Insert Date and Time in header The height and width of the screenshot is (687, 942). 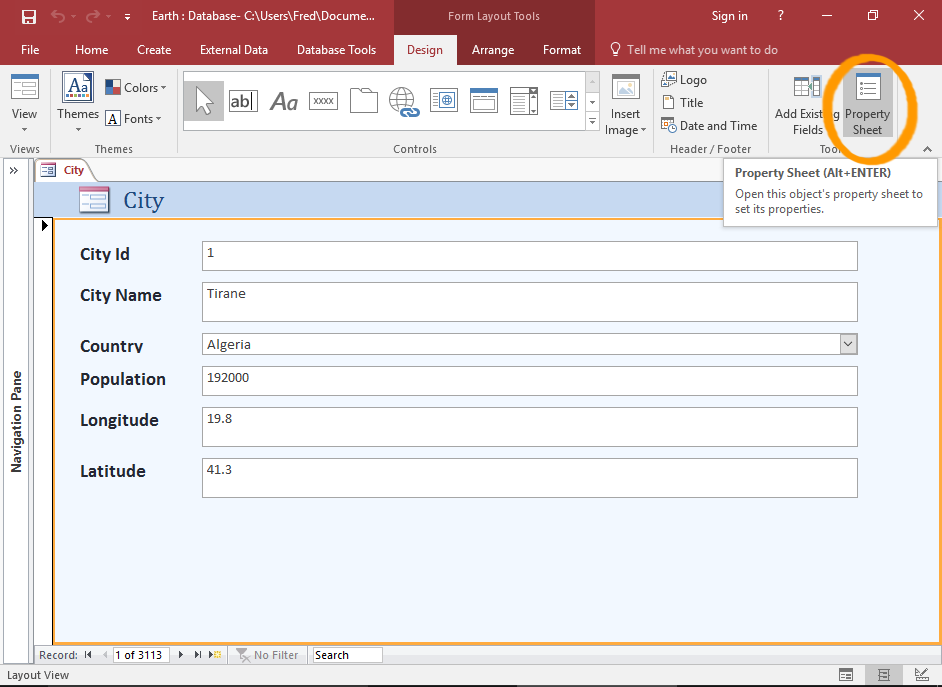(709, 126)
